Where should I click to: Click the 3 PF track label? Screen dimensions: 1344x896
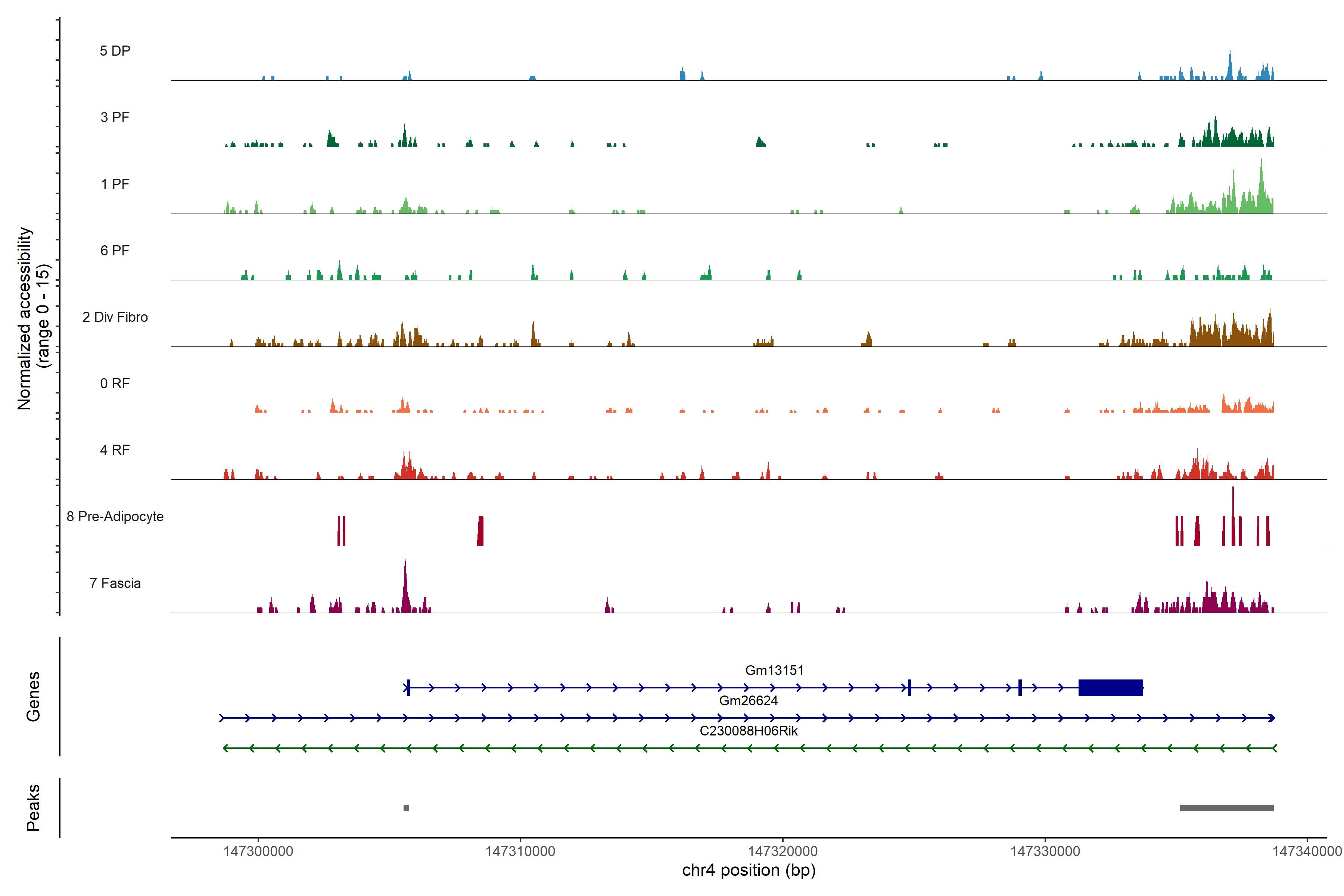[x=115, y=117]
